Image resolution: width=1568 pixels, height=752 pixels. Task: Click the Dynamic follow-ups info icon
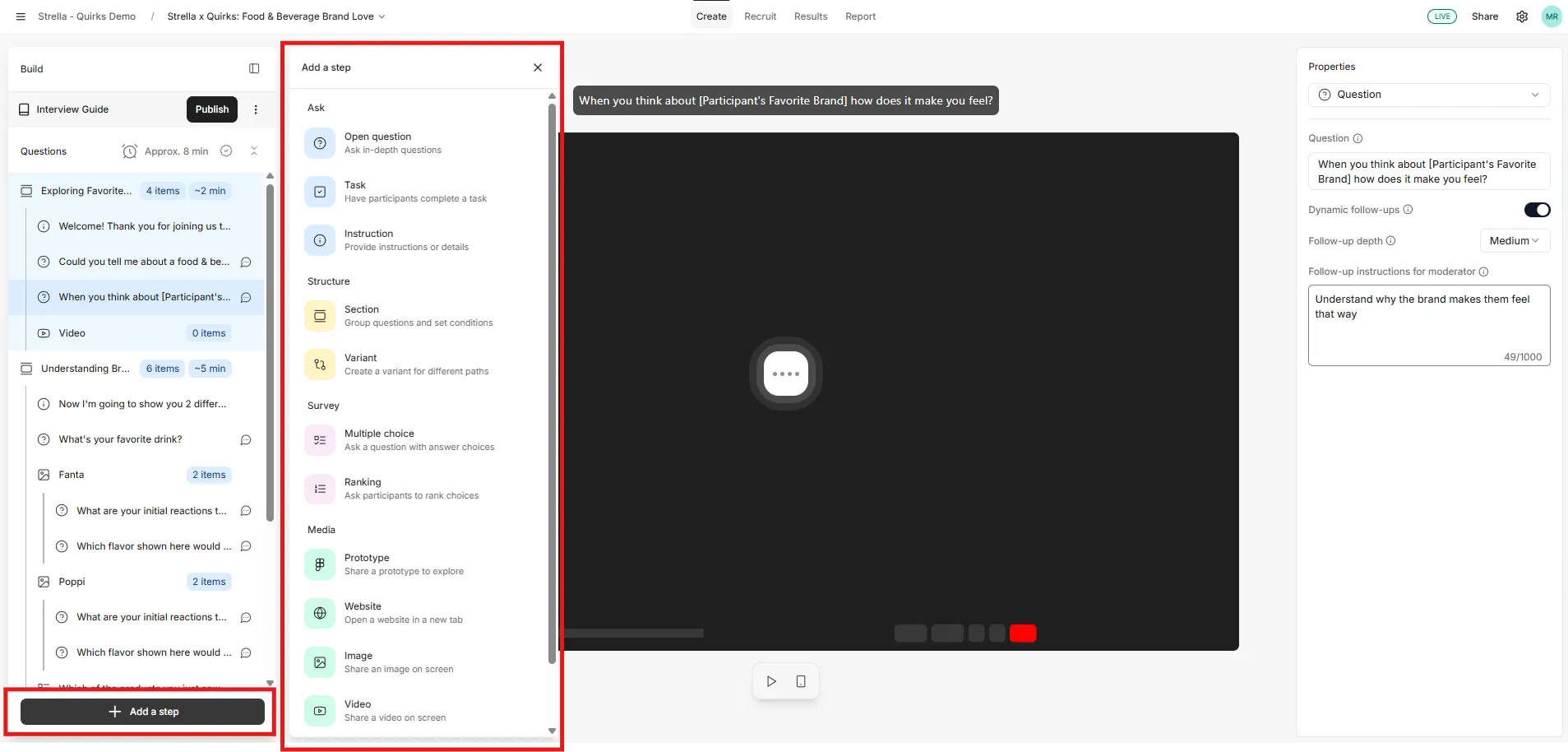click(x=1408, y=210)
